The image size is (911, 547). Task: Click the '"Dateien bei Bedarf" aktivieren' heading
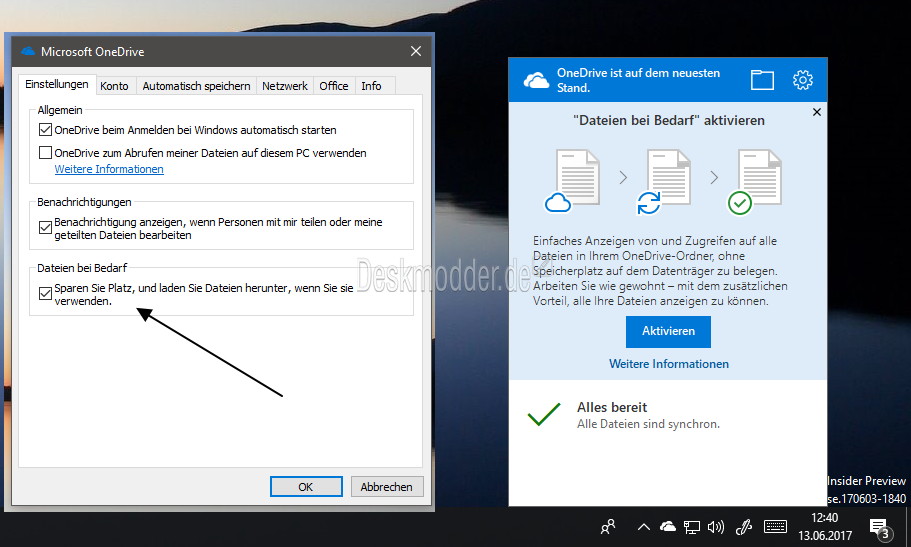point(669,120)
